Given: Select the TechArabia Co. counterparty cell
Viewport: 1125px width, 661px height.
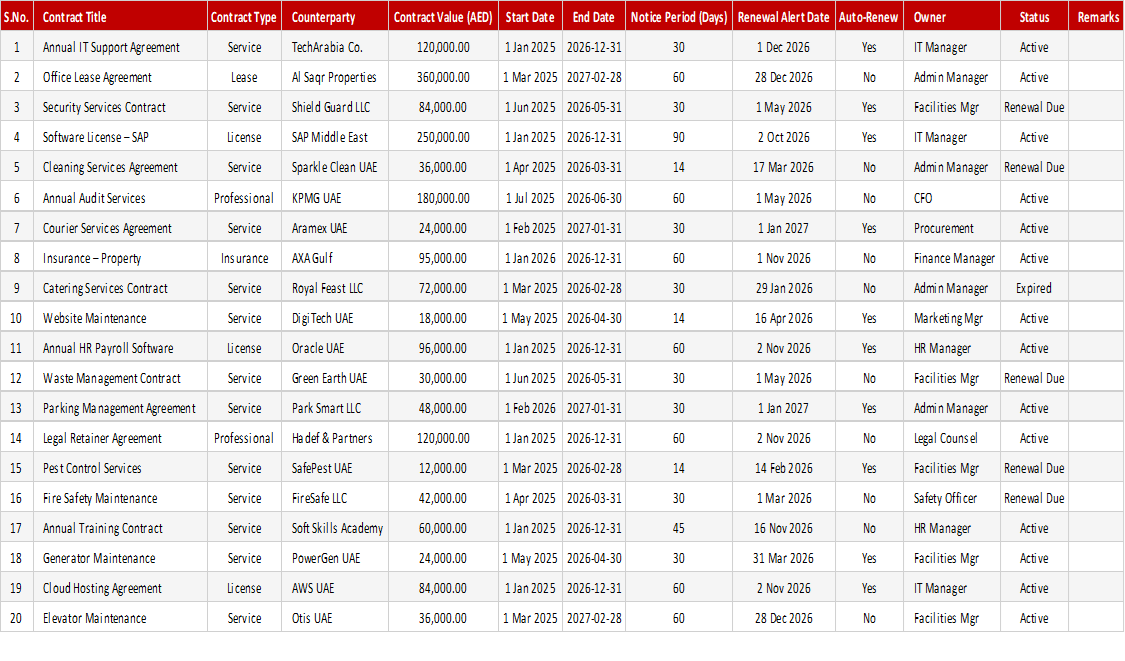Looking at the screenshot, I should [x=335, y=47].
